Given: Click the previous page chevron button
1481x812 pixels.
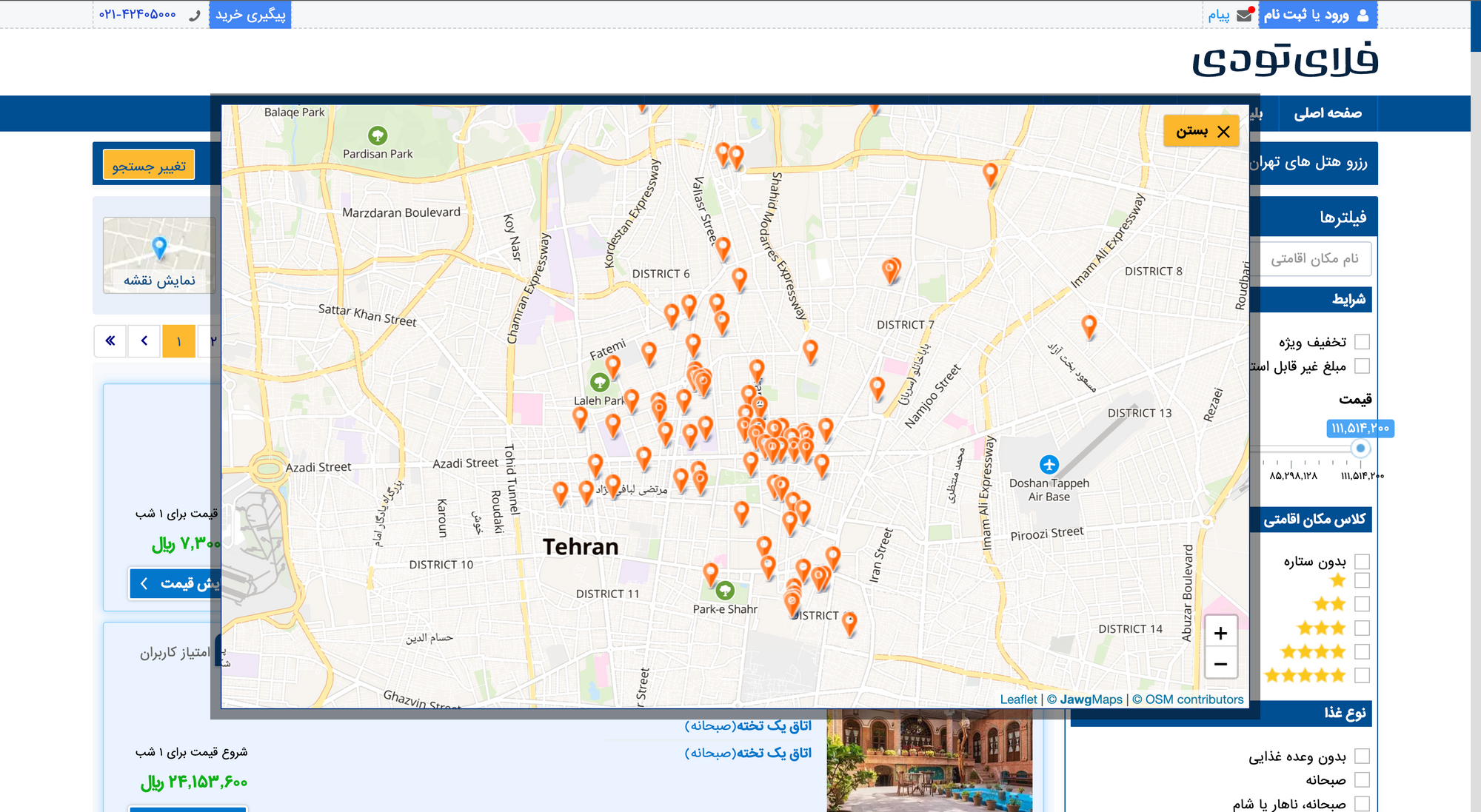Looking at the screenshot, I should (x=144, y=341).
